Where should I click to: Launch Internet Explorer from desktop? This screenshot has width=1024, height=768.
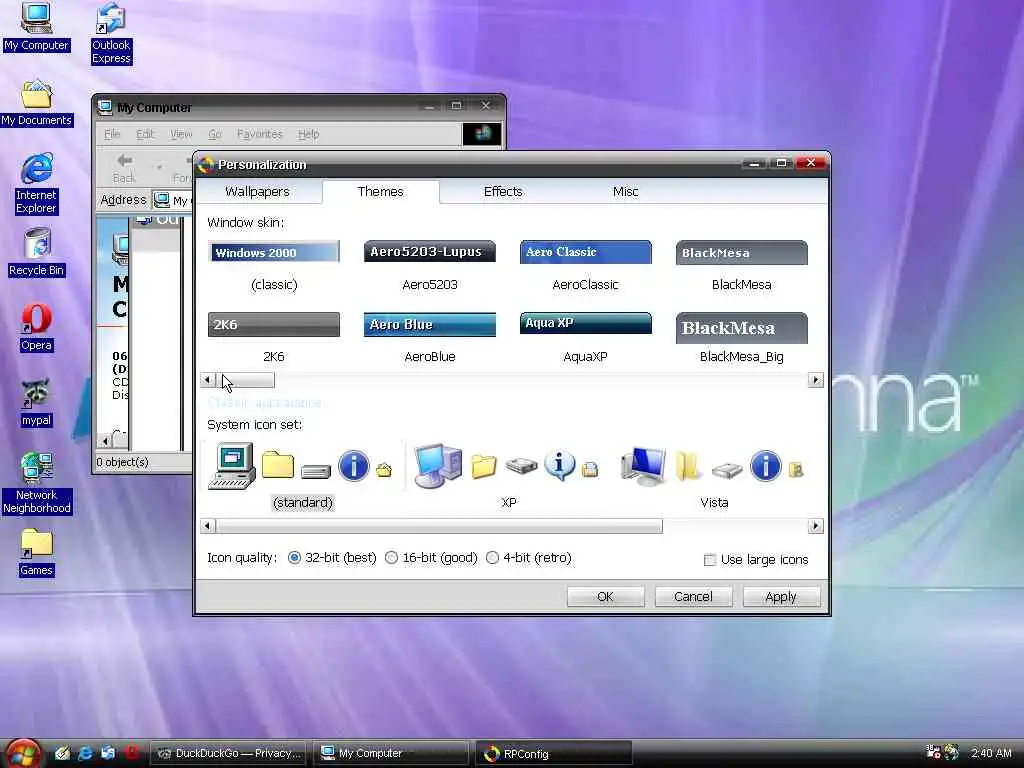[x=37, y=184]
